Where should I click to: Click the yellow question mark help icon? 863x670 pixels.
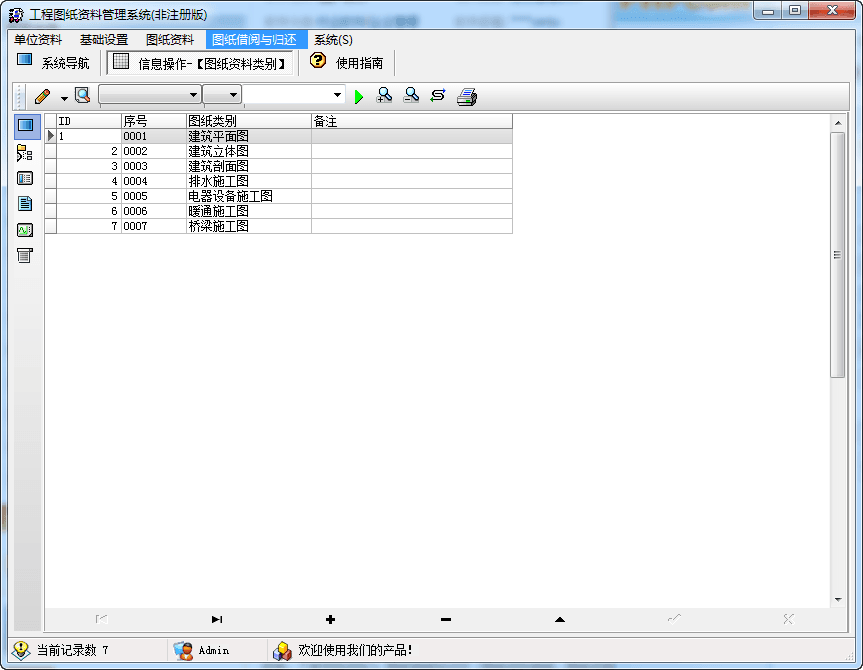[x=318, y=60]
